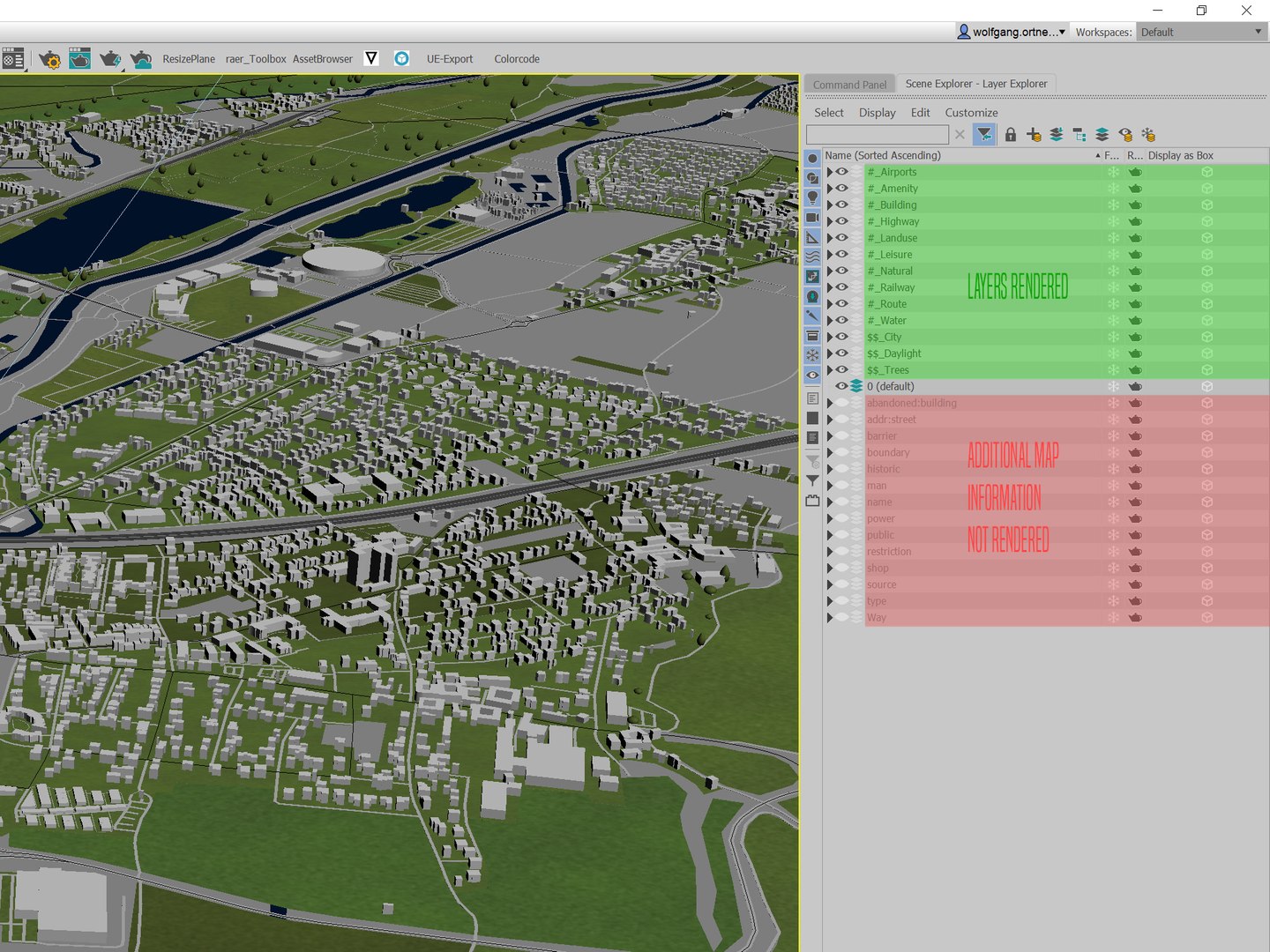
Task: Click the AssetBrowser toolbar button
Action: [x=323, y=59]
